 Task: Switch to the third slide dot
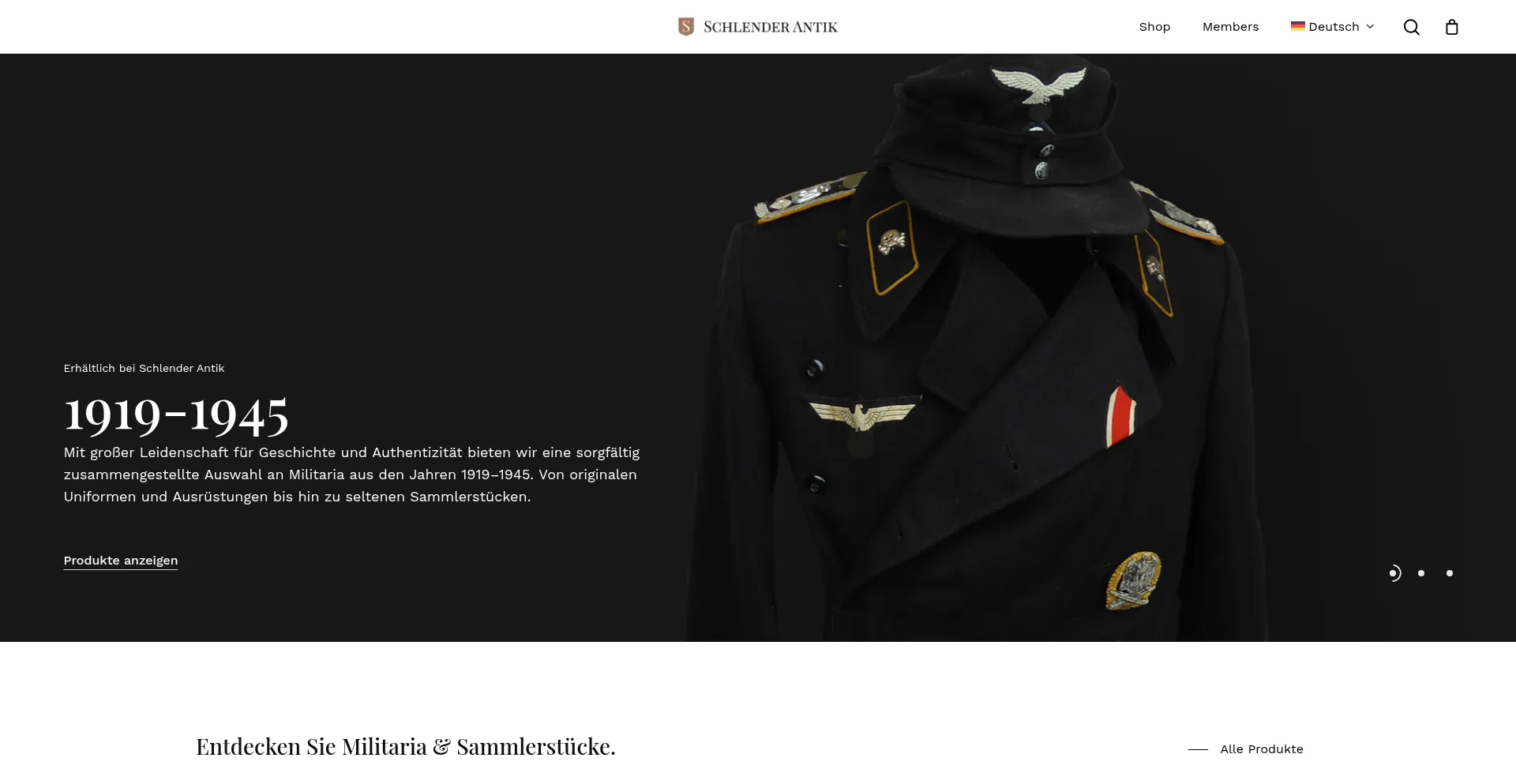[x=1450, y=573]
